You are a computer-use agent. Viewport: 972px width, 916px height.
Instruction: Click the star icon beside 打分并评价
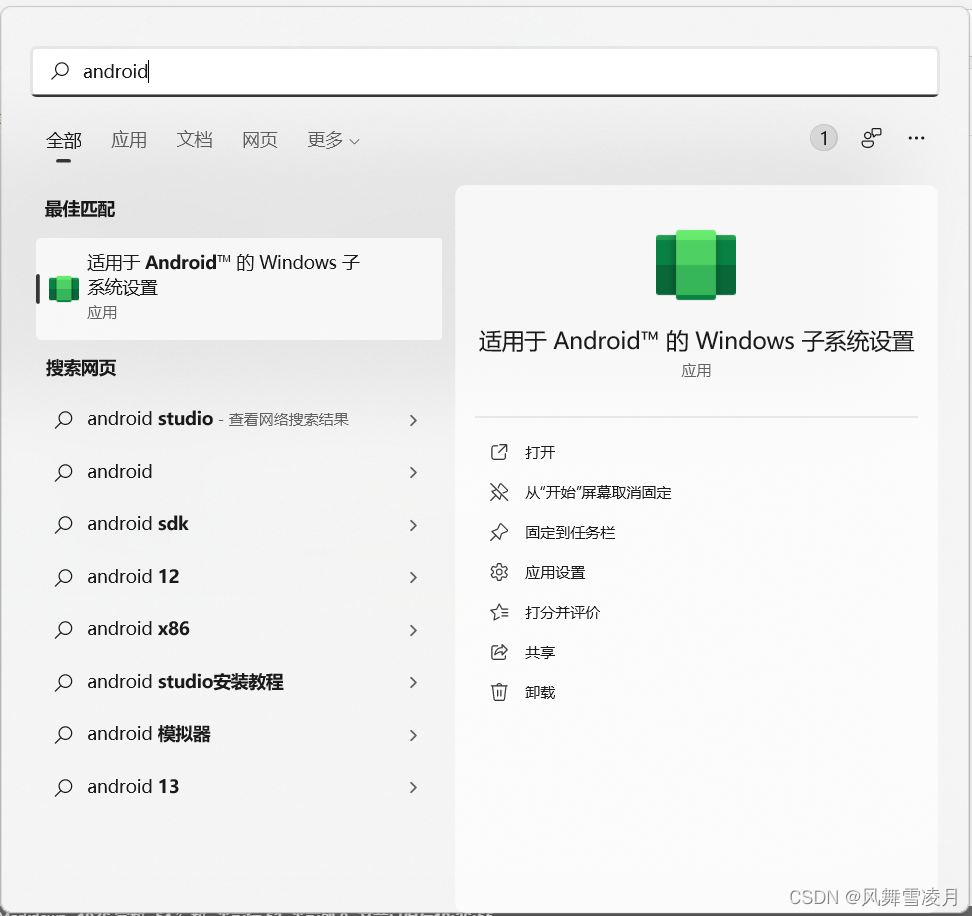(499, 612)
